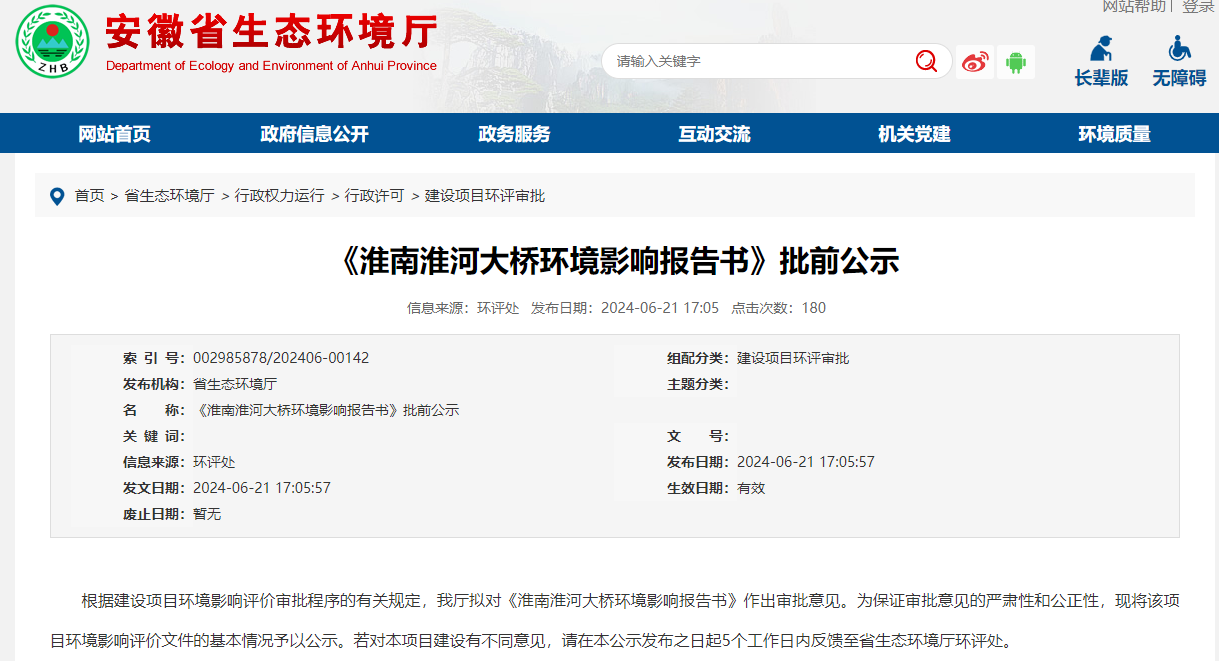Go to 首页 in breadcrumb

click(x=89, y=196)
